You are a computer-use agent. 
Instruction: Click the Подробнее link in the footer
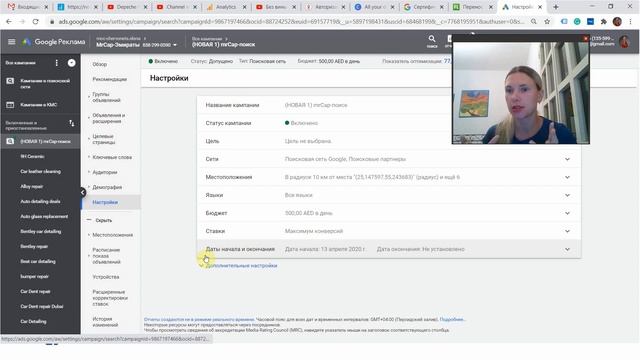(452, 319)
